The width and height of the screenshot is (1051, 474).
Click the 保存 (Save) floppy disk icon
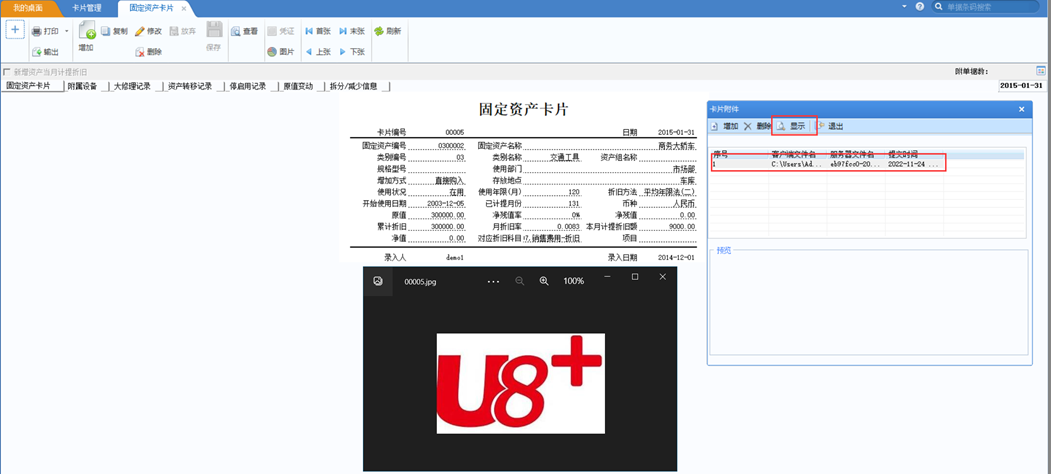click(x=214, y=31)
